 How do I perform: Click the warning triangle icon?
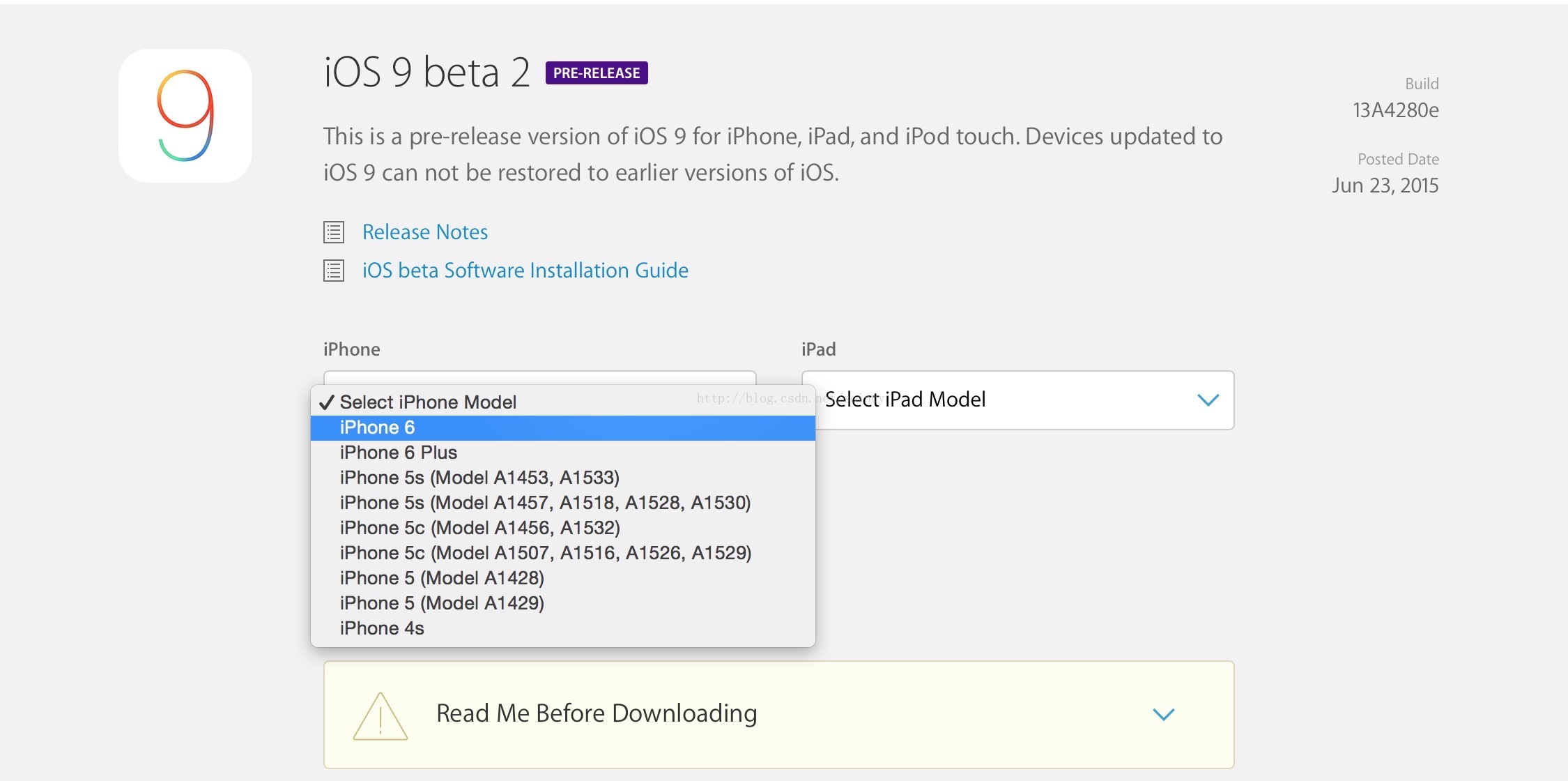380,716
